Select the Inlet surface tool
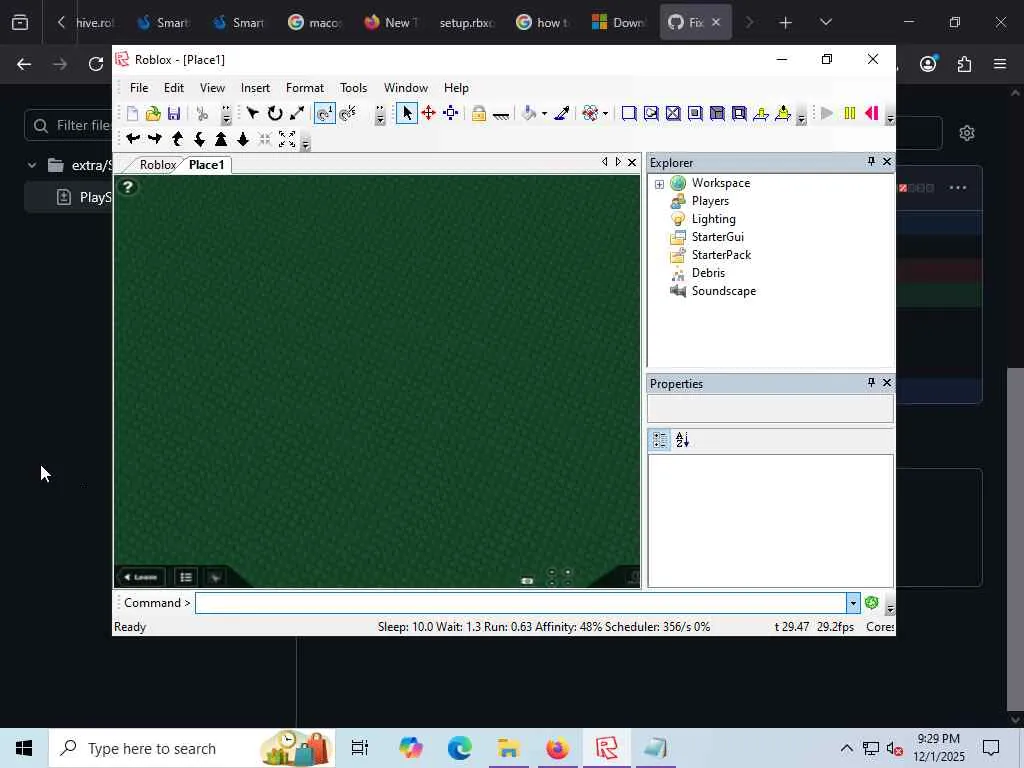This screenshot has height=768, width=1024. point(717,114)
